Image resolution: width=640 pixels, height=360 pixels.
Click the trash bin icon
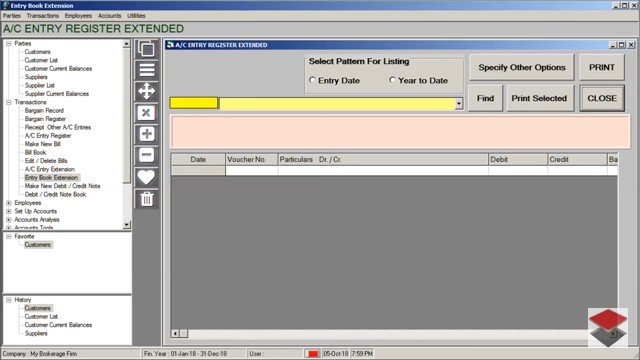[x=147, y=199]
